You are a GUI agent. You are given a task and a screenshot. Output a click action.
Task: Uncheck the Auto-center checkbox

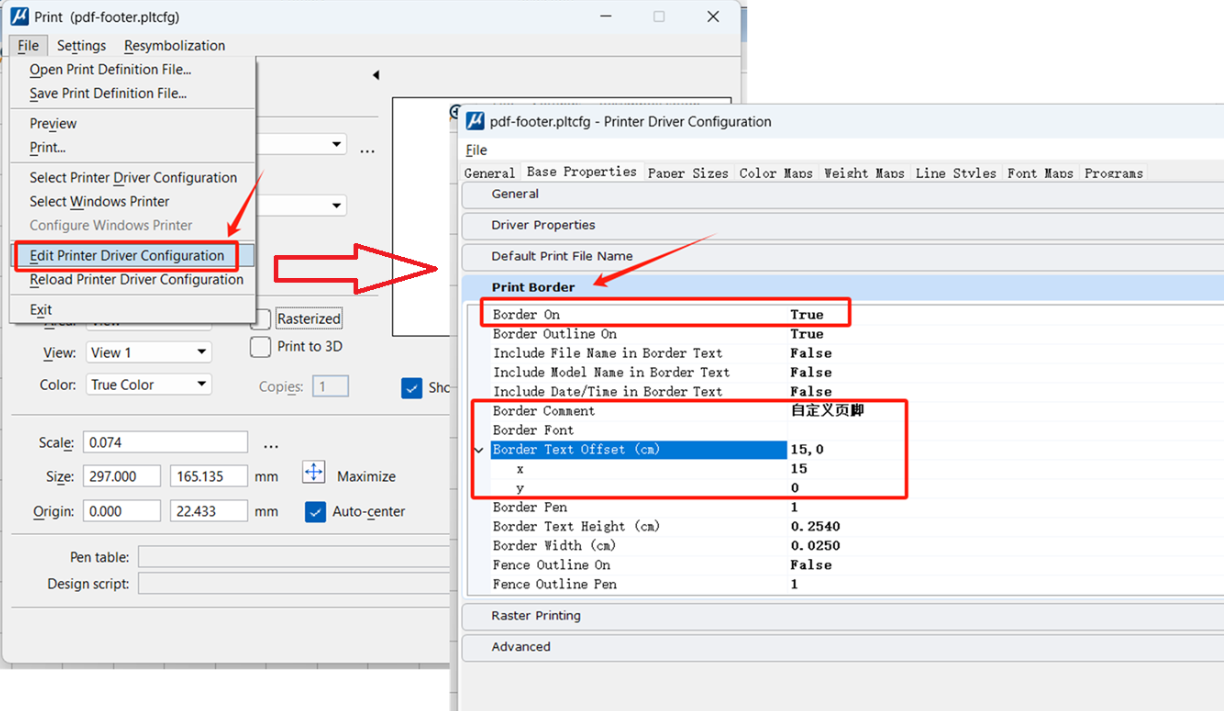click(x=315, y=512)
